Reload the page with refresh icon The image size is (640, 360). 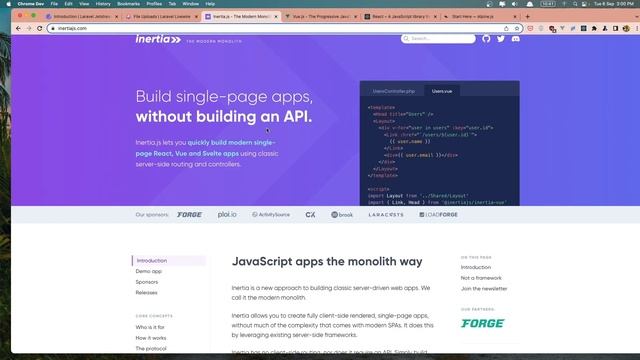tap(40, 28)
